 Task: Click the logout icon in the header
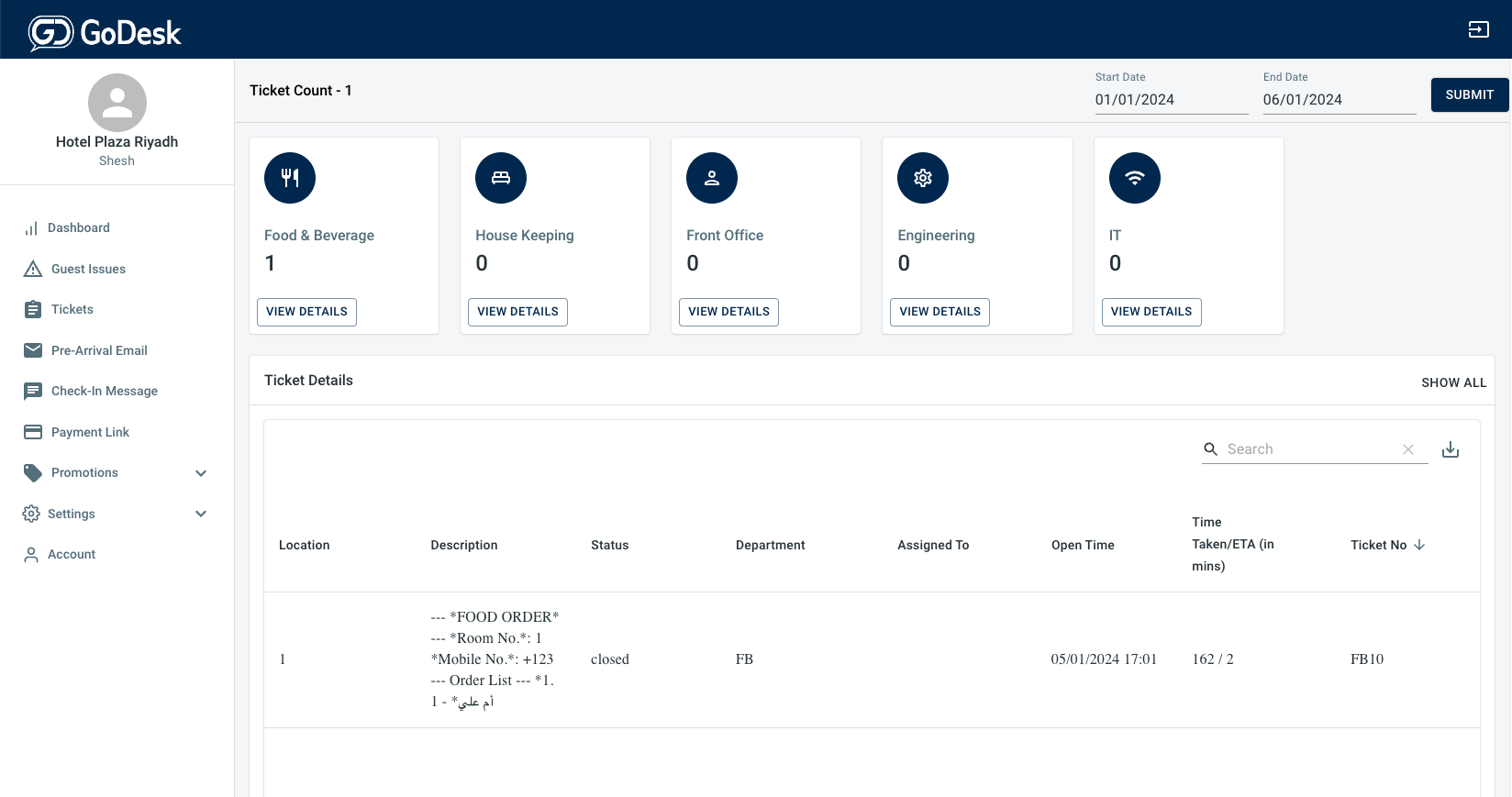1478,29
